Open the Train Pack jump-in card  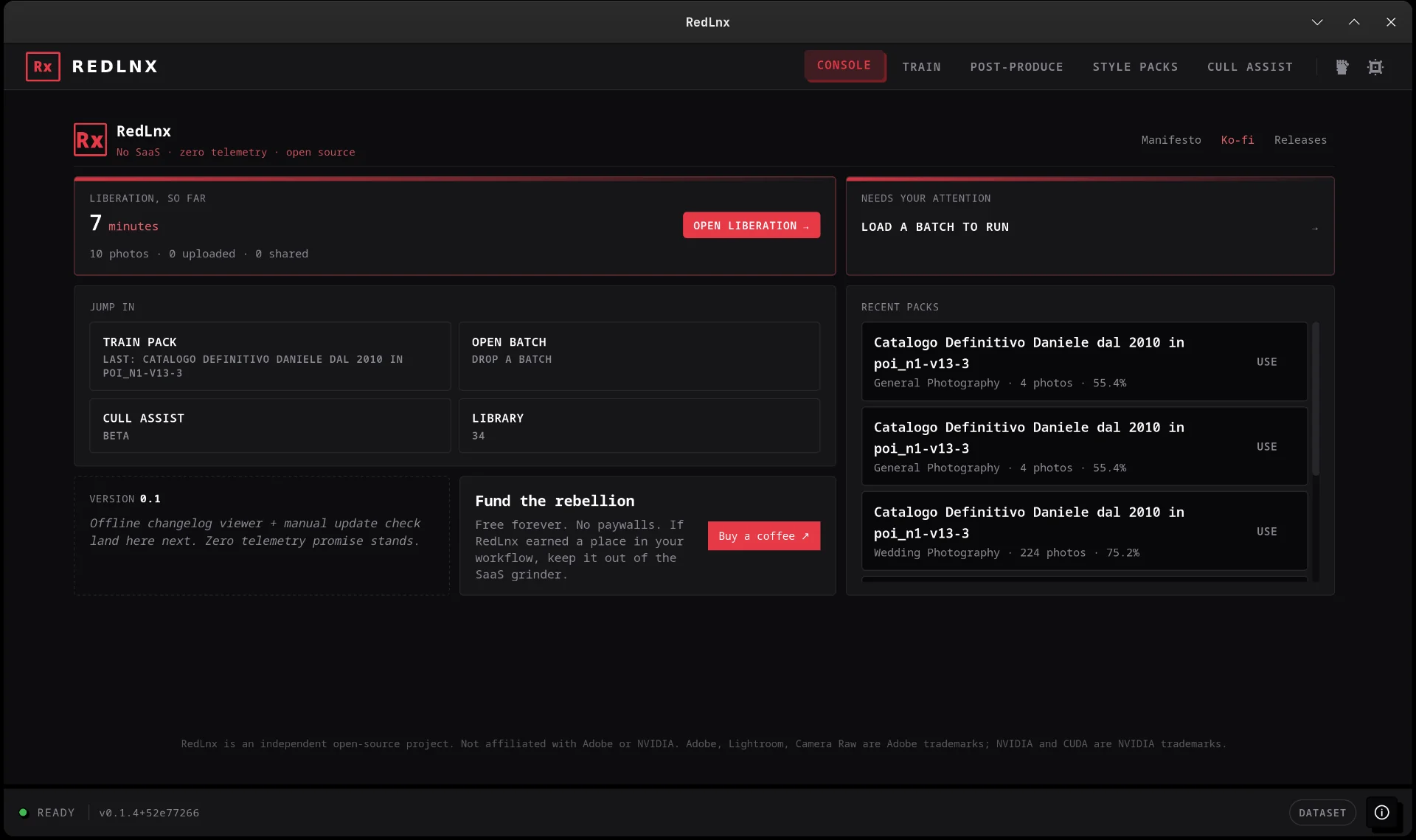coord(270,356)
